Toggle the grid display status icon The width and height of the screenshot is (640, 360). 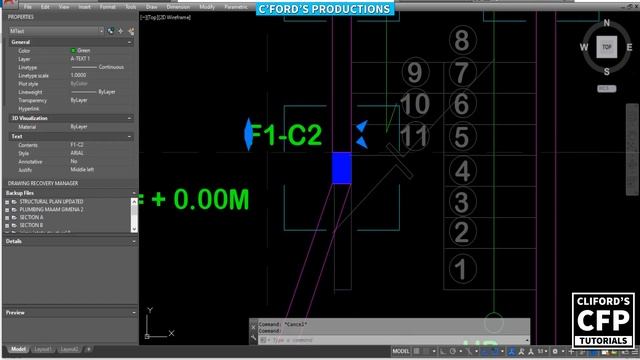tap(417, 351)
